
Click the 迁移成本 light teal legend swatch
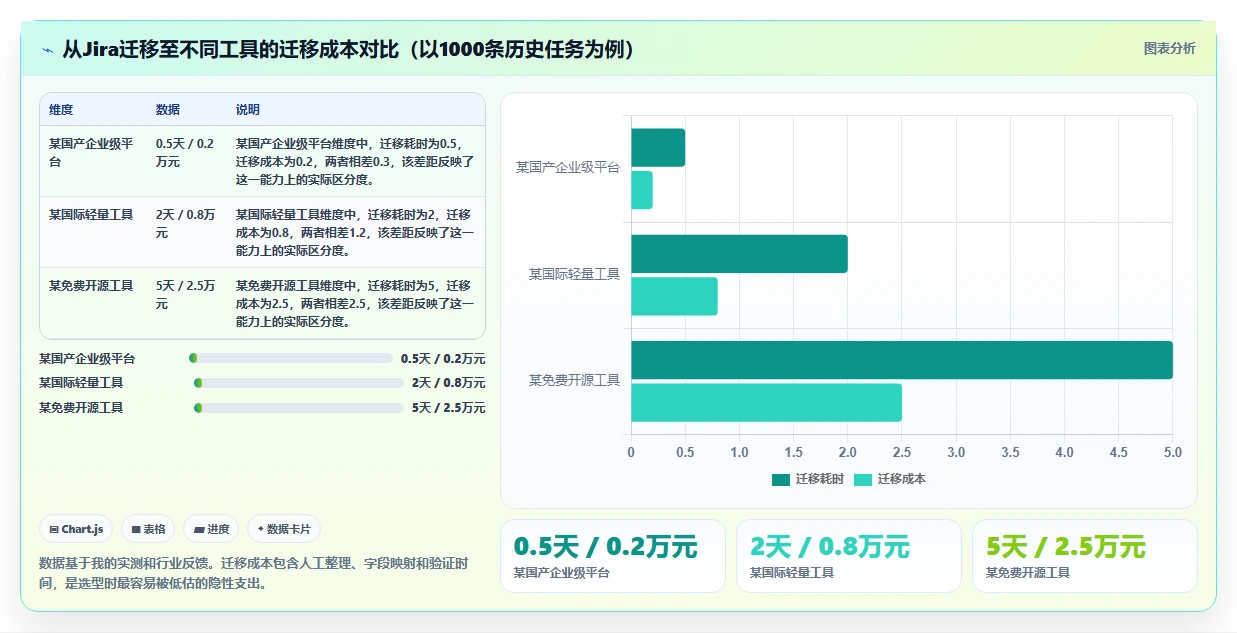pyautogui.click(x=863, y=479)
